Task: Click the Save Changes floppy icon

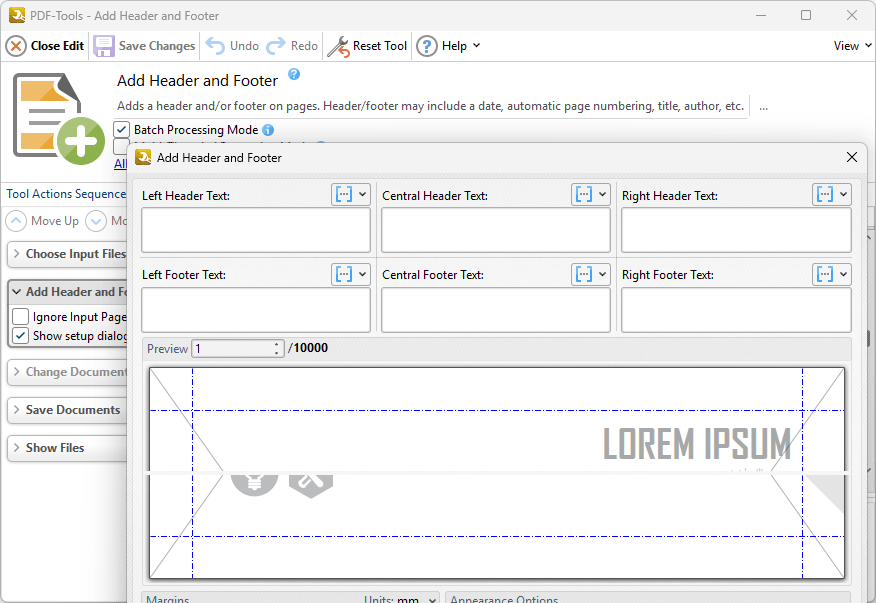Action: coord(104,46)
